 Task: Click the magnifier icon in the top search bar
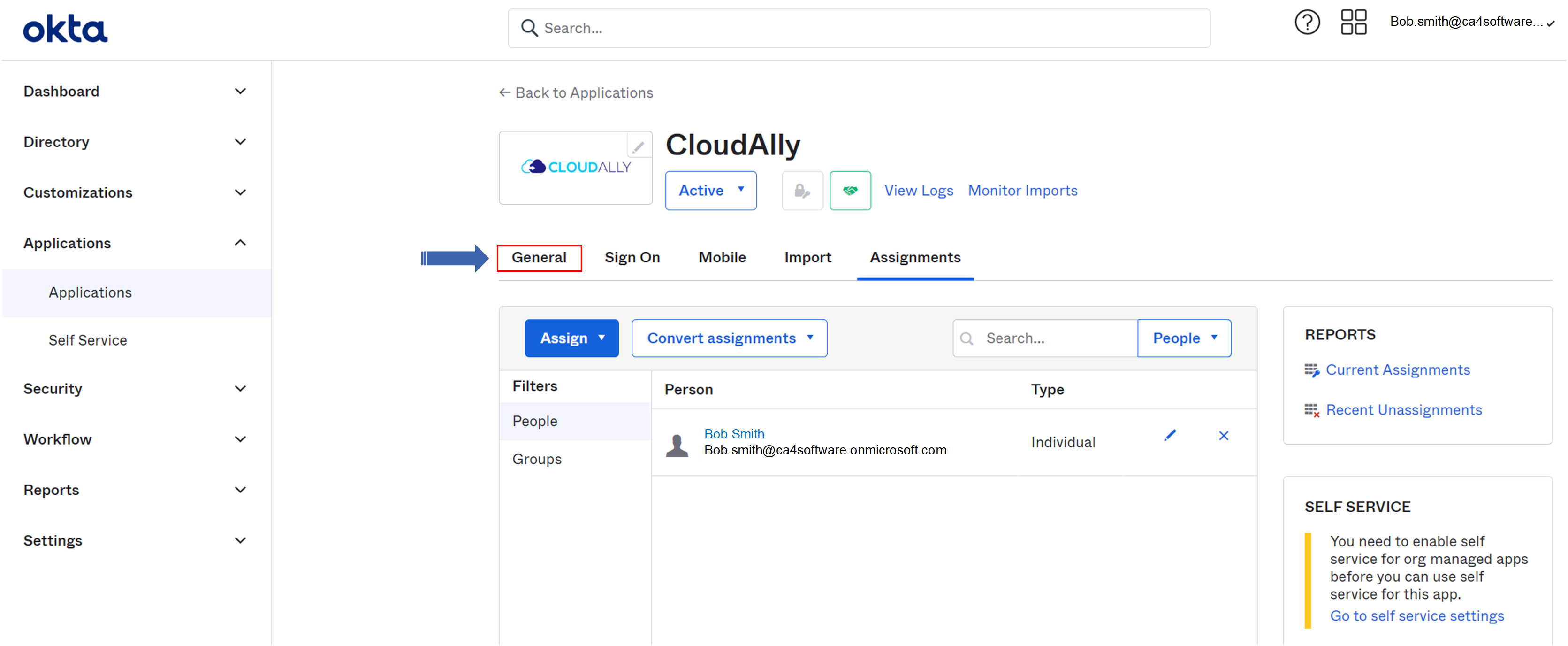coord(529,28)
